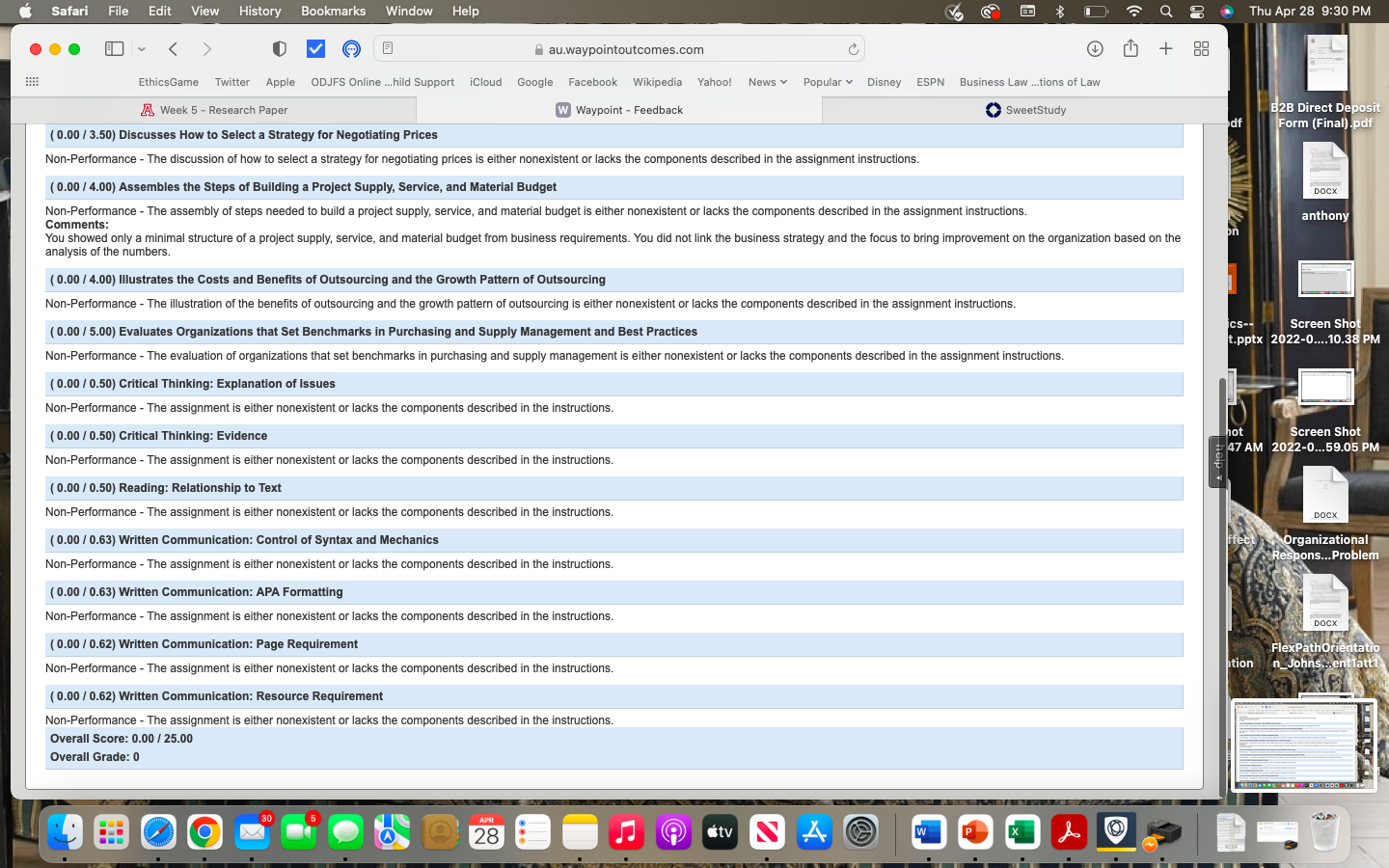Show Reader view icon in address bar
1389x868 pixels.
pyautogui.click(x=388, y=48)
